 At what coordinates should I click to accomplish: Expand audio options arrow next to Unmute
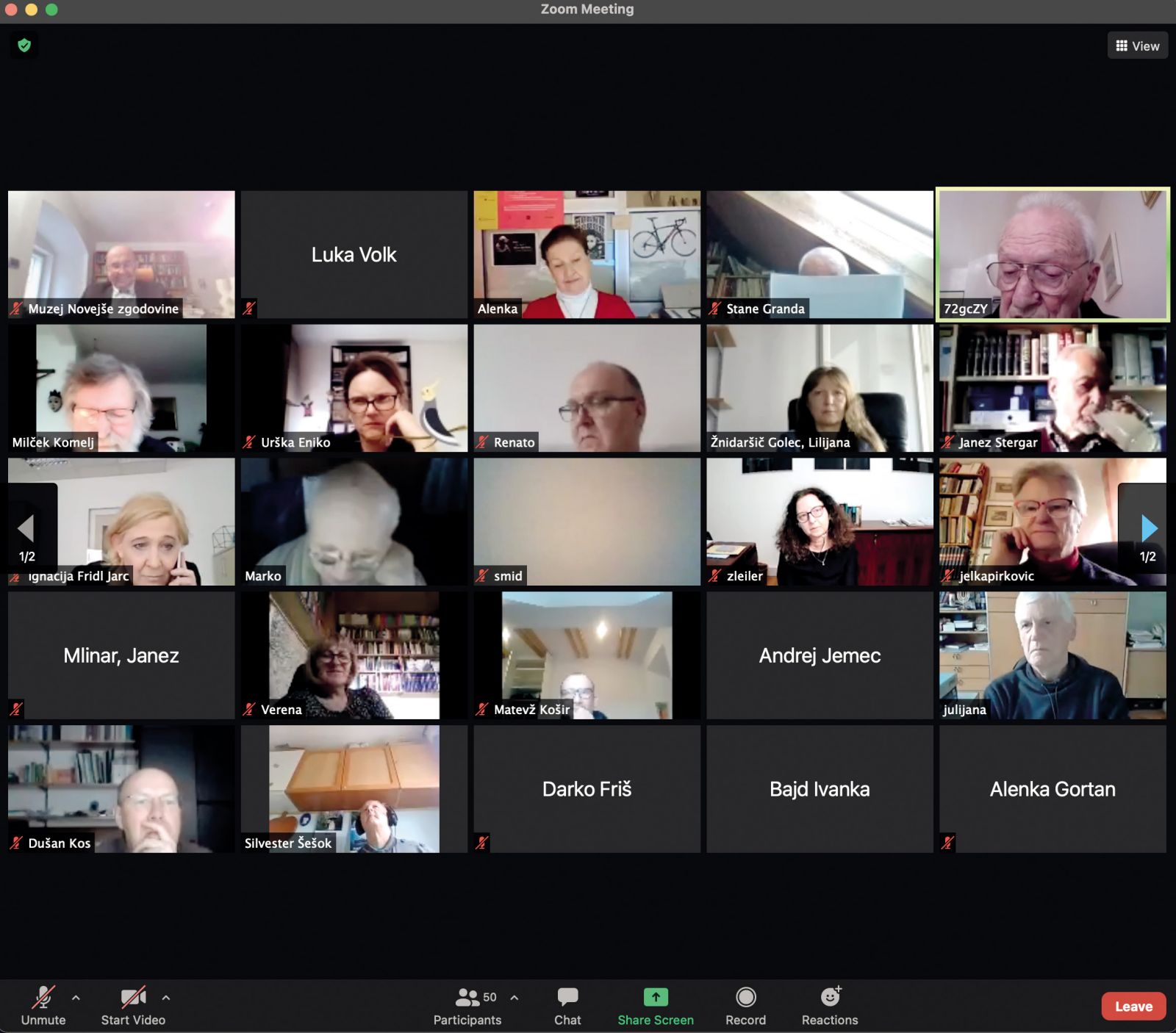(x=76, y=998)
